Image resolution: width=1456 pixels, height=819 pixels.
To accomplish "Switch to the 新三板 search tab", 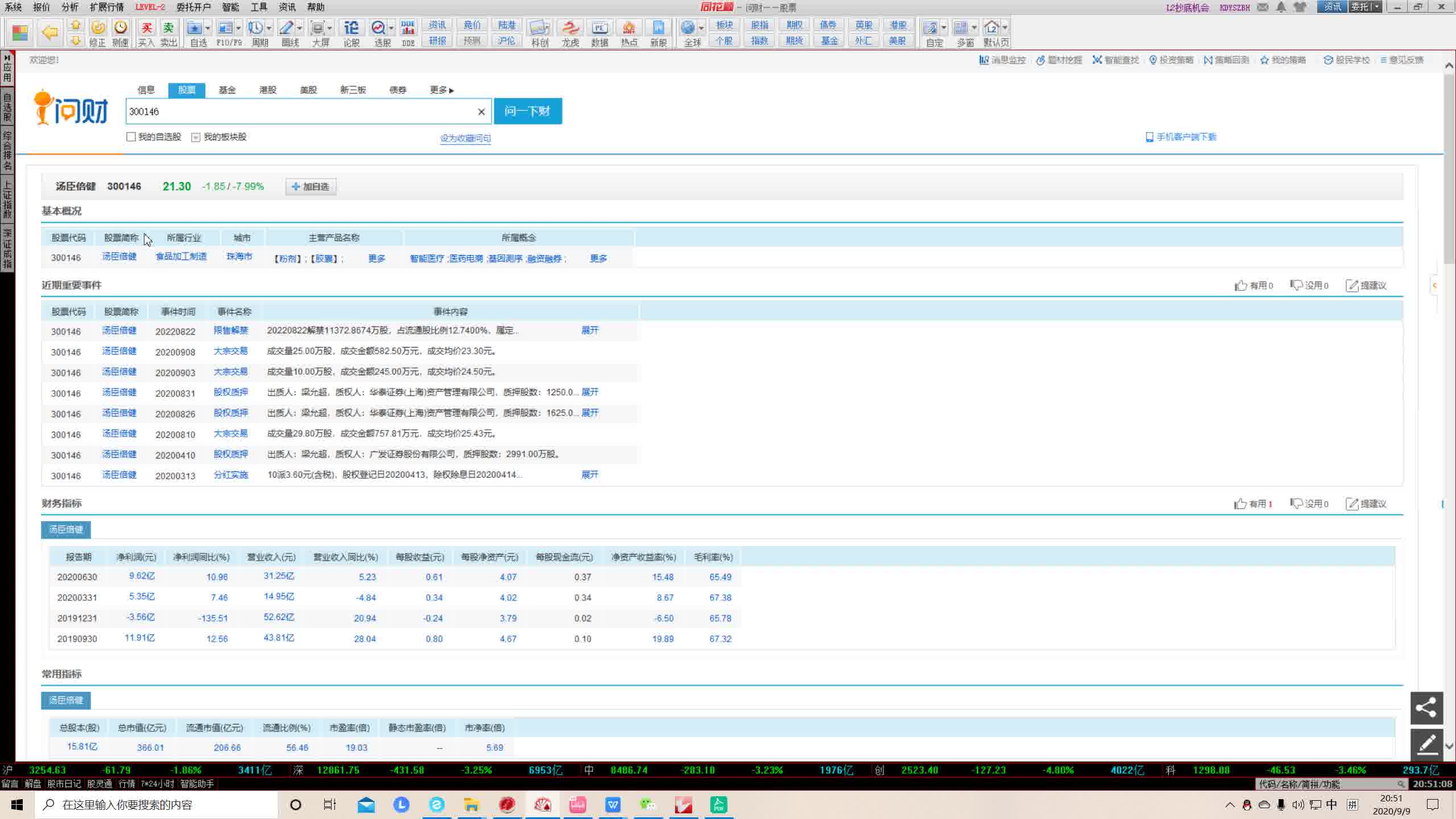I will point(353,90).
